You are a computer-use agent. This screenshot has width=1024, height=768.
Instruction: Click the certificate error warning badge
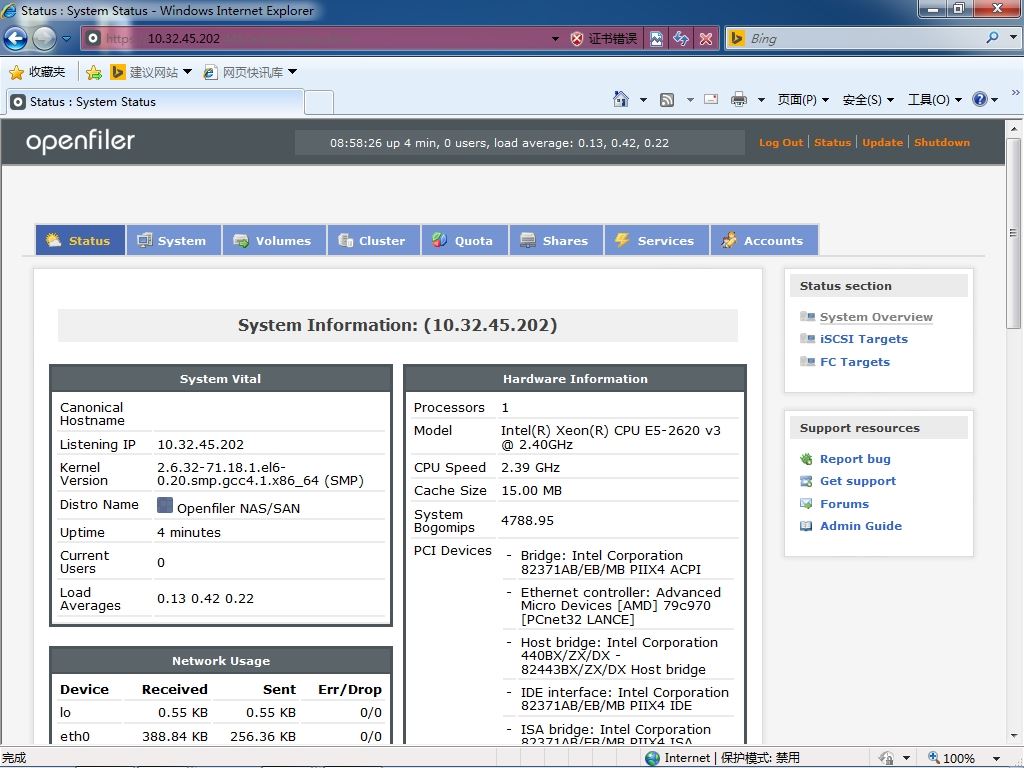click(603, 39)
